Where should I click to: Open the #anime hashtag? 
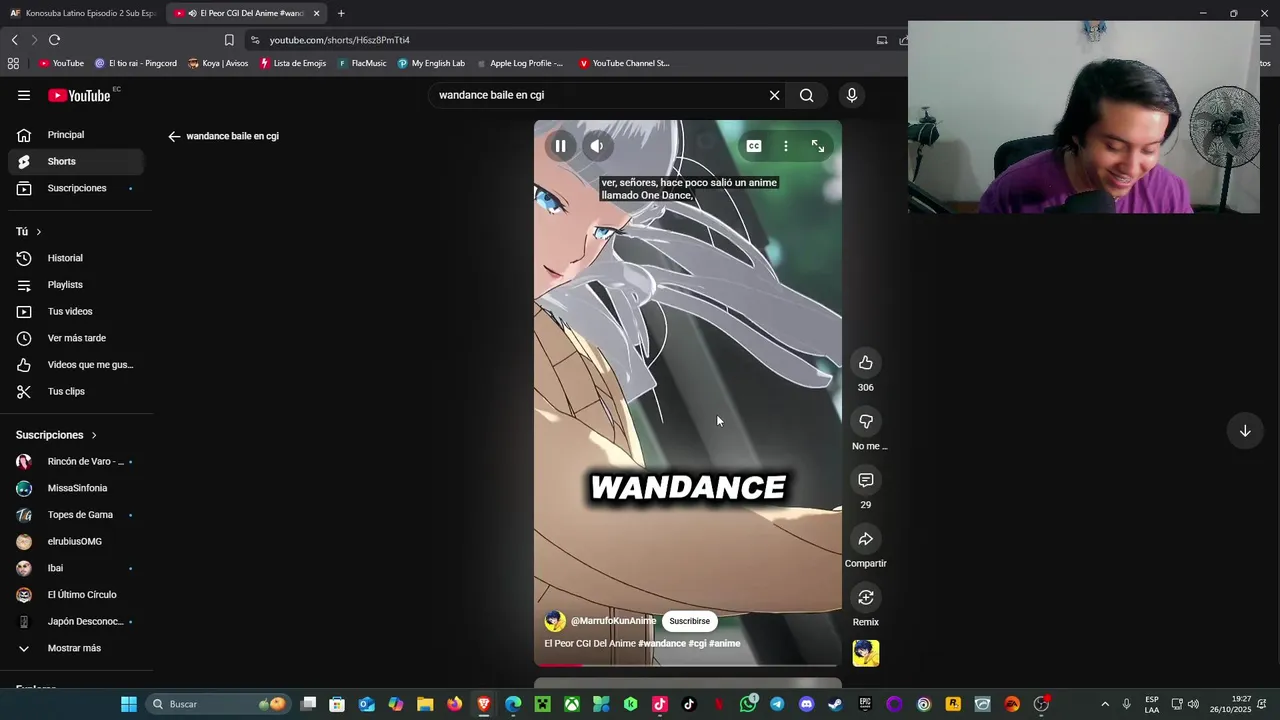pos(725,643)
